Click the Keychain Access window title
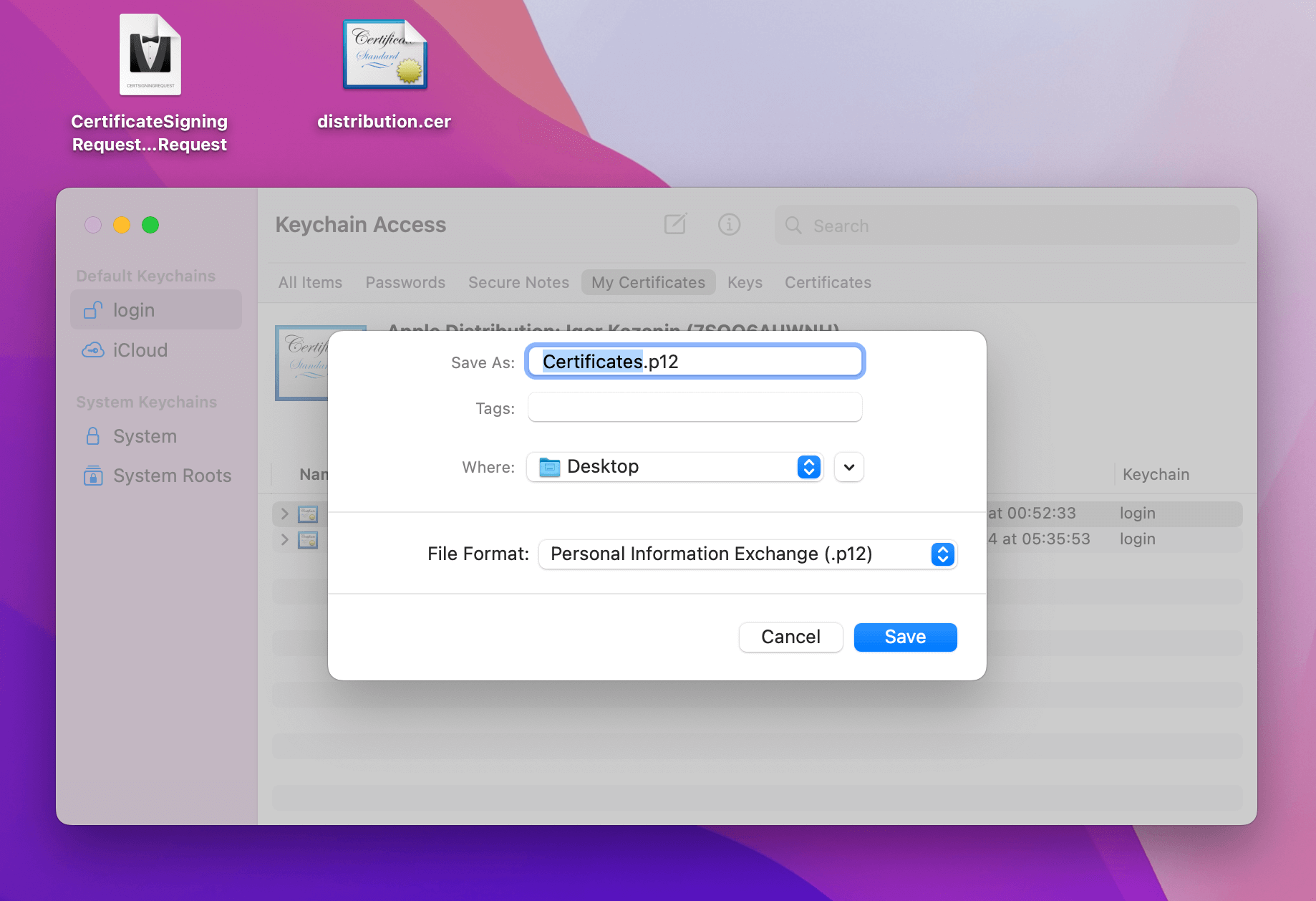 pyautogui.click(x=361, y=224)
